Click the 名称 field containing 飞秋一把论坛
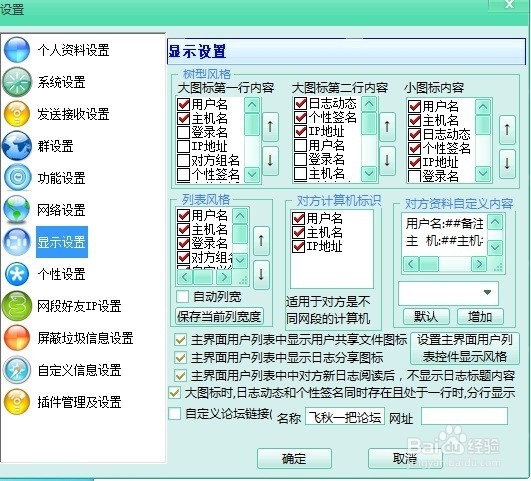The width and height of the screenshot is (531, 481). [345, 416]
